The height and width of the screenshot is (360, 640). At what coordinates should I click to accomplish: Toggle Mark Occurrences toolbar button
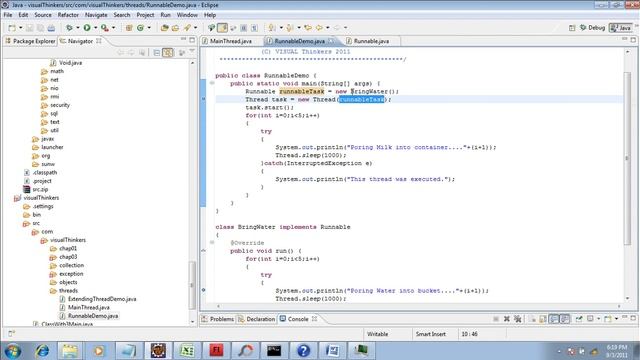point(222,28)
